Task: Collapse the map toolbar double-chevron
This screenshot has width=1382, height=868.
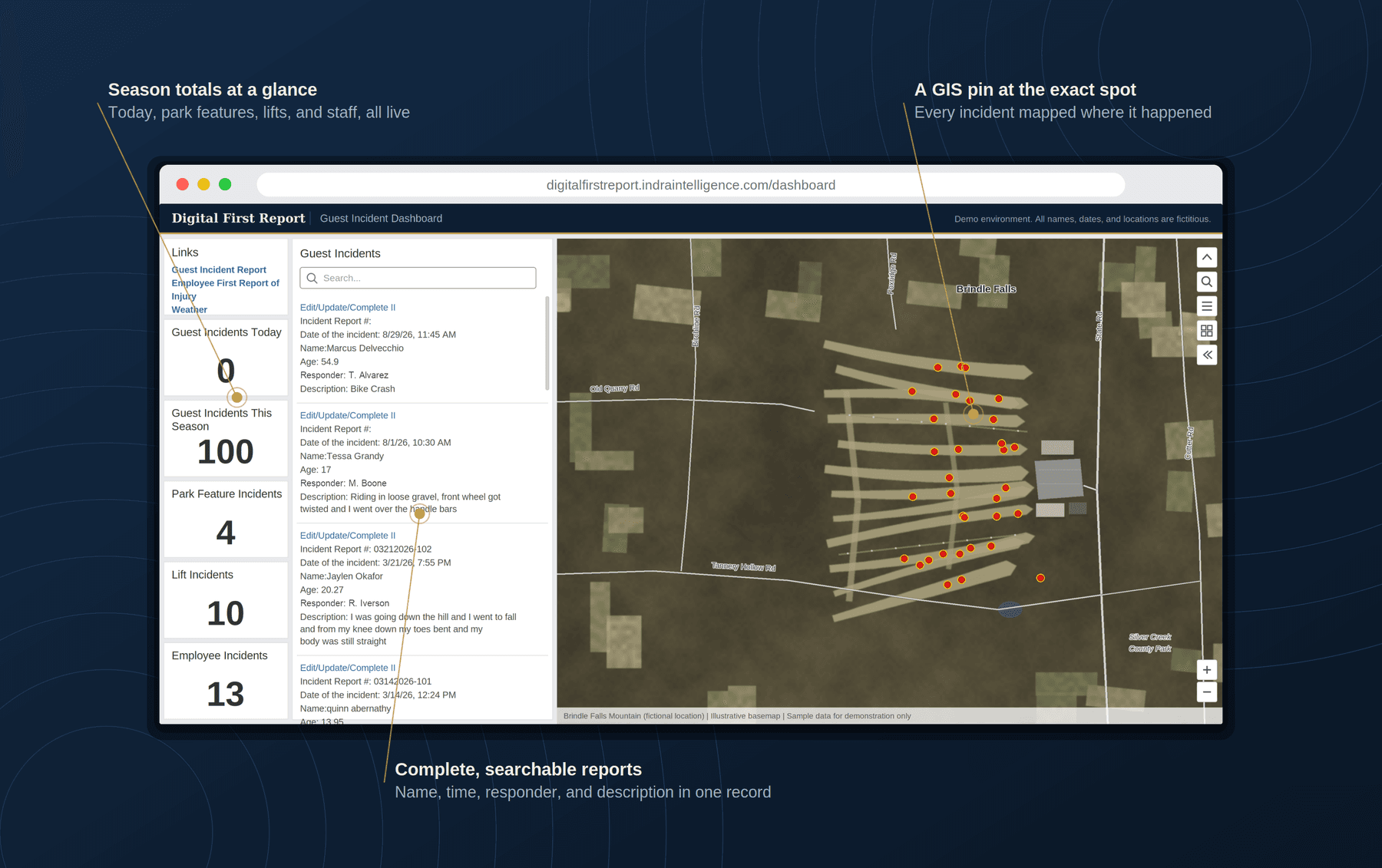Action: click(1206, 355)
